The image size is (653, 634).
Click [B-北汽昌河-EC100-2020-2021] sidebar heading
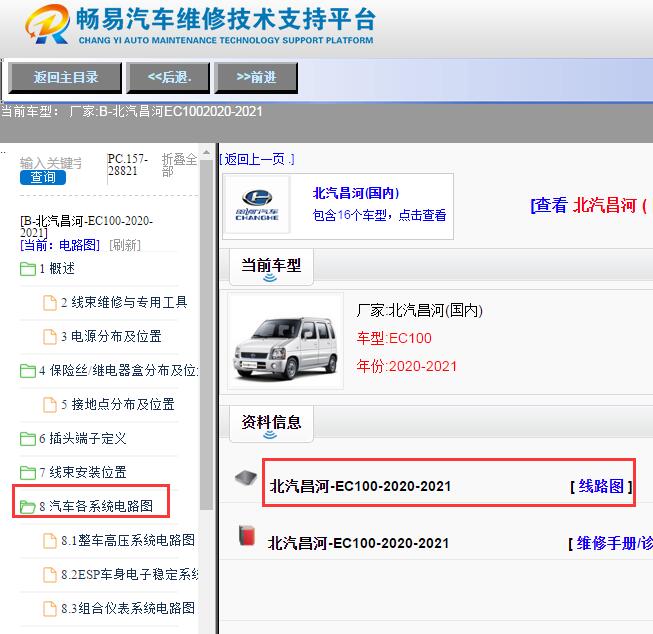pyautogui.click(x=87, y=226)
